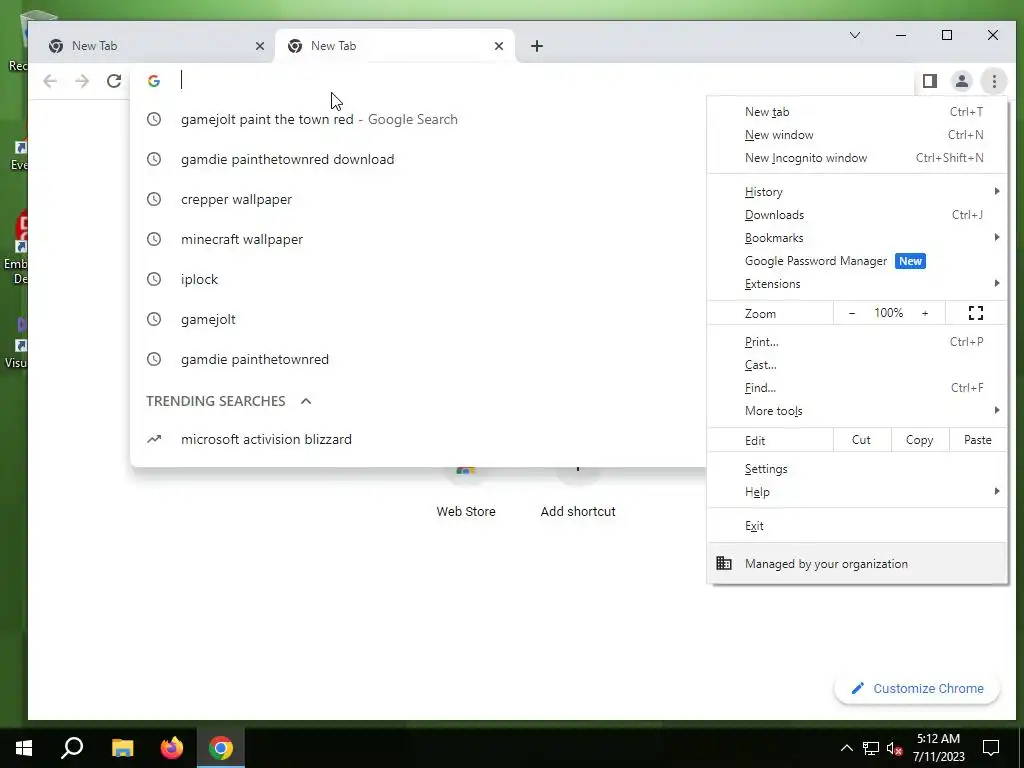
Task: Increase zoom with plus button
Action: point(925,313)
